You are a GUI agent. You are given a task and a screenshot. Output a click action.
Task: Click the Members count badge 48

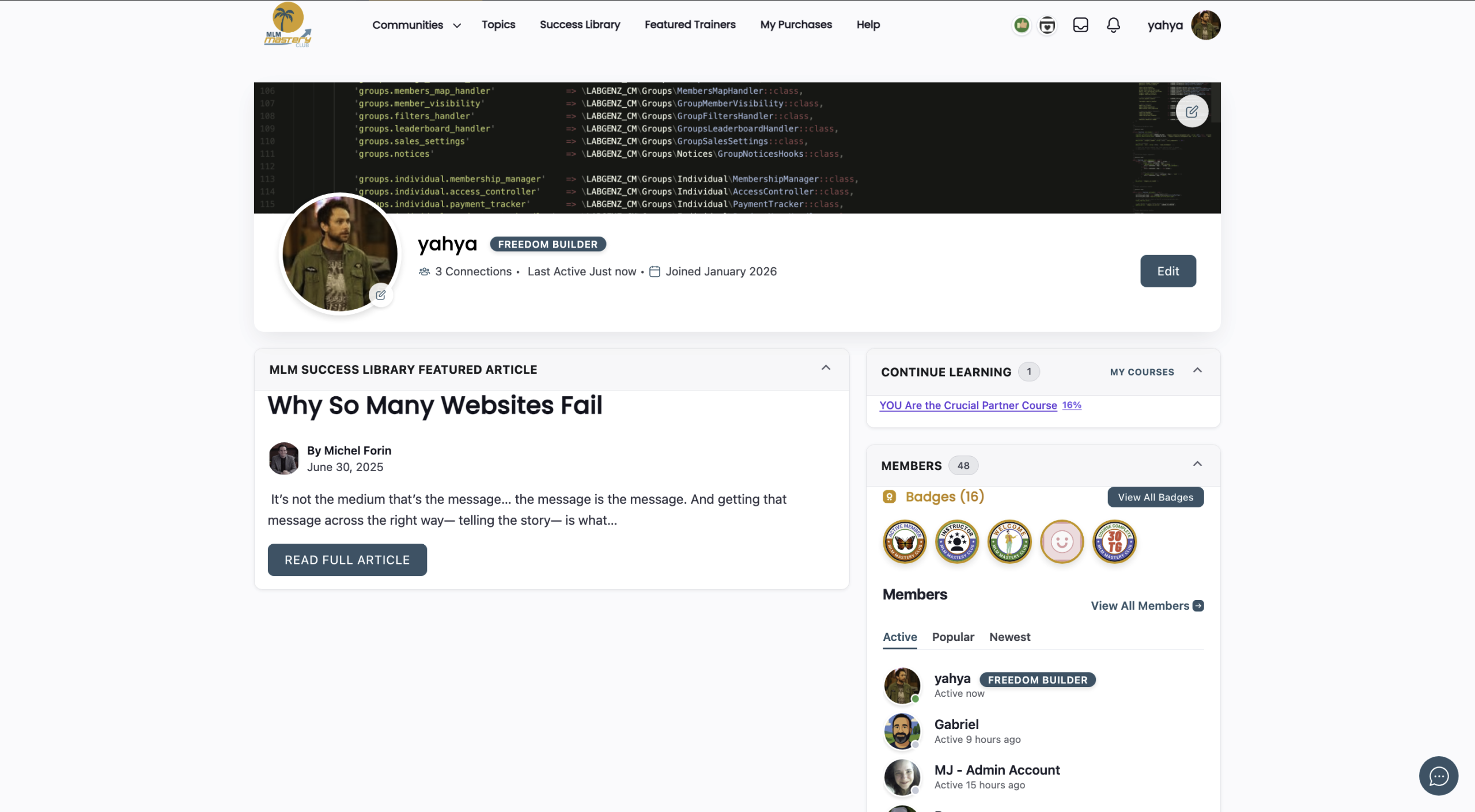[x=963, y=466]
